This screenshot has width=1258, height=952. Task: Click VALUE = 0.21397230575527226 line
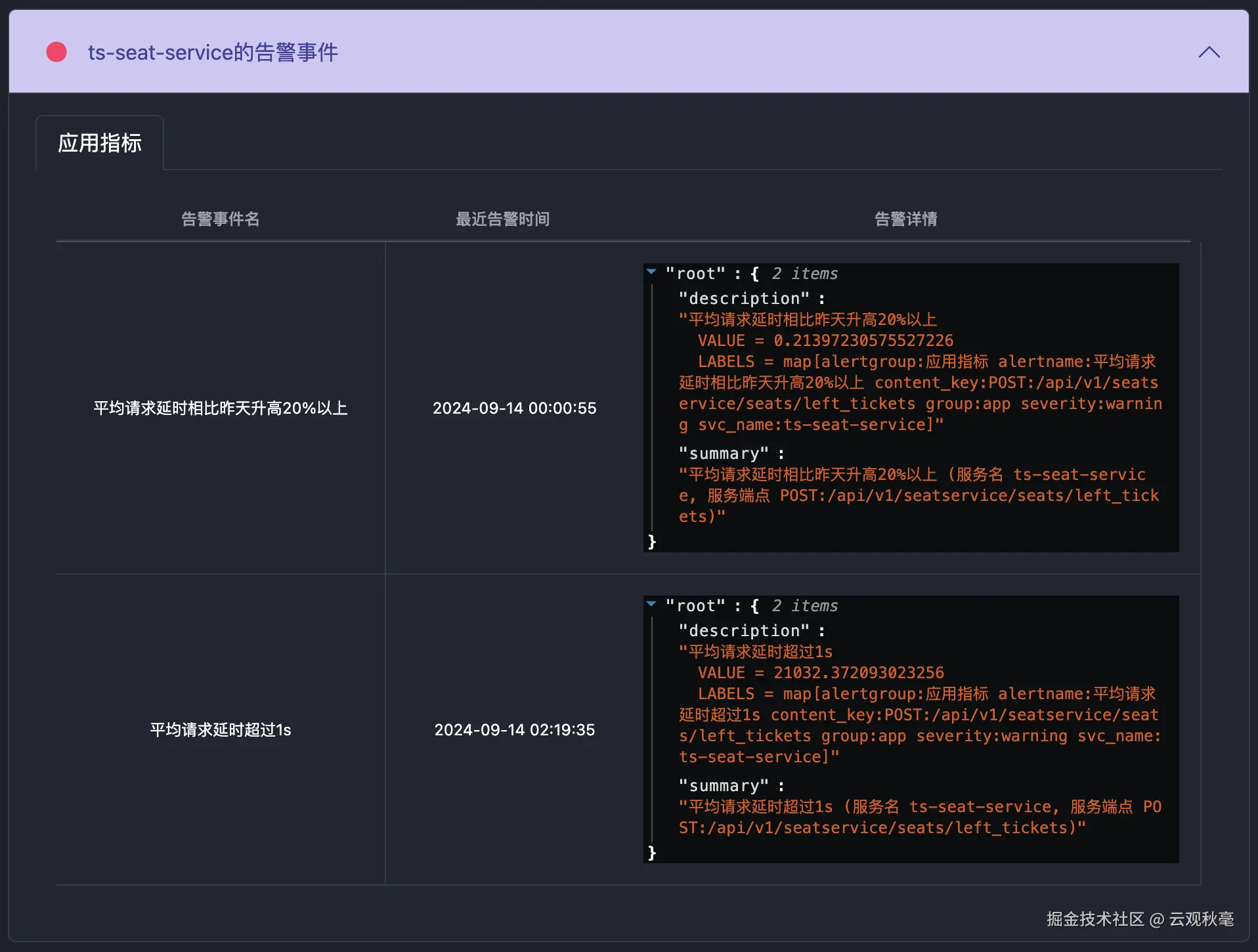pos(825,341)
